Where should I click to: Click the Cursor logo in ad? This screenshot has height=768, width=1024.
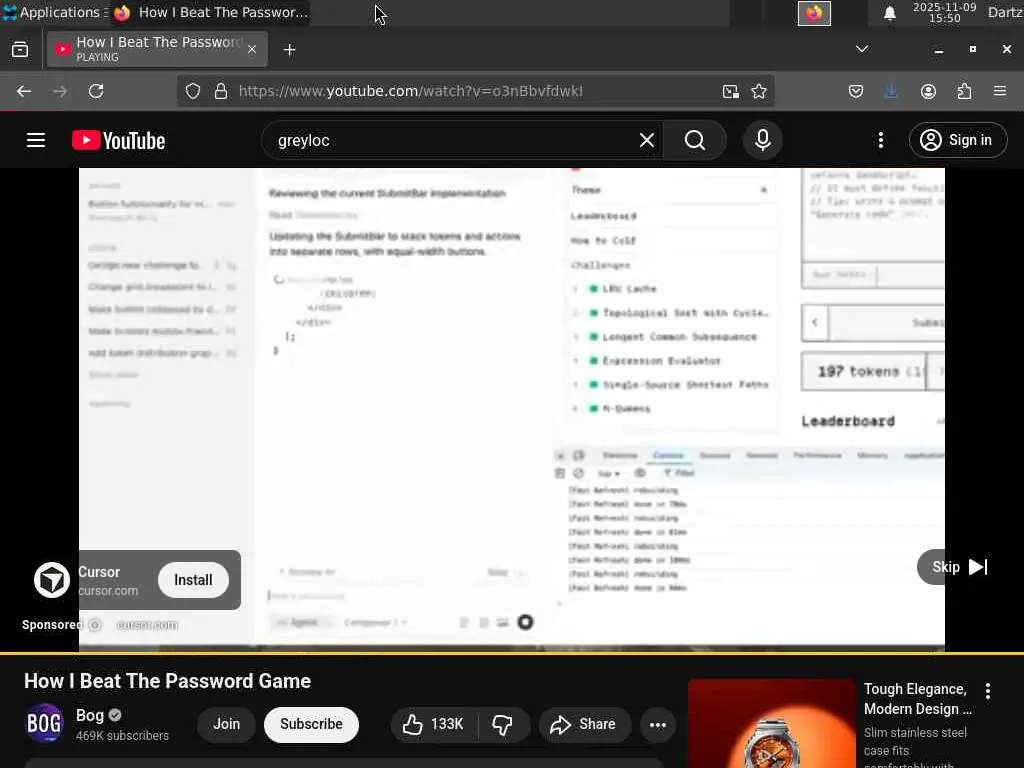pyautogui.click(x=52, y=580)
